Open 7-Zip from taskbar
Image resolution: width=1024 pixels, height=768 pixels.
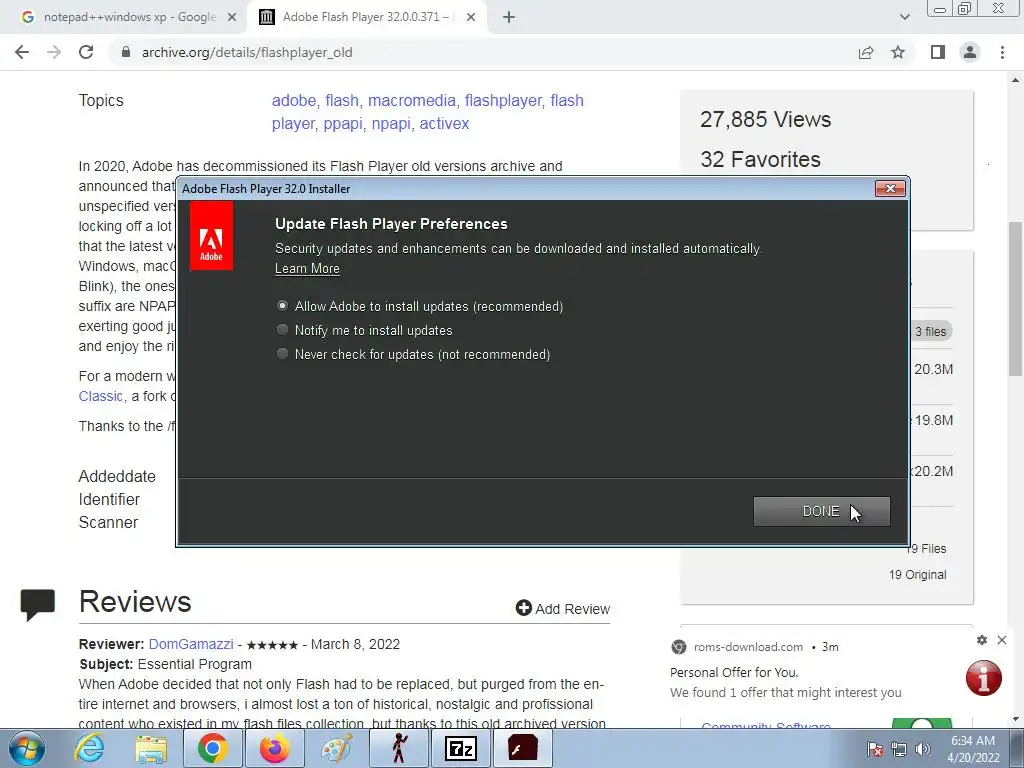(x=460, y=748)
